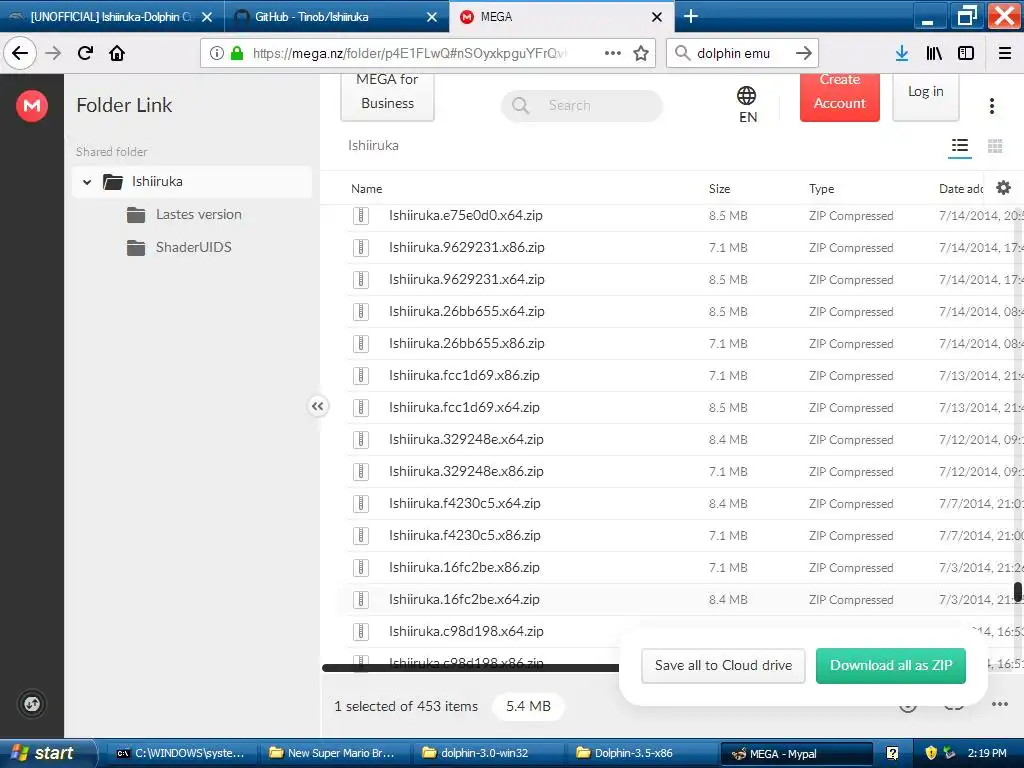Sort by the Type column header

pyautogui.click(x=822, y=189)
